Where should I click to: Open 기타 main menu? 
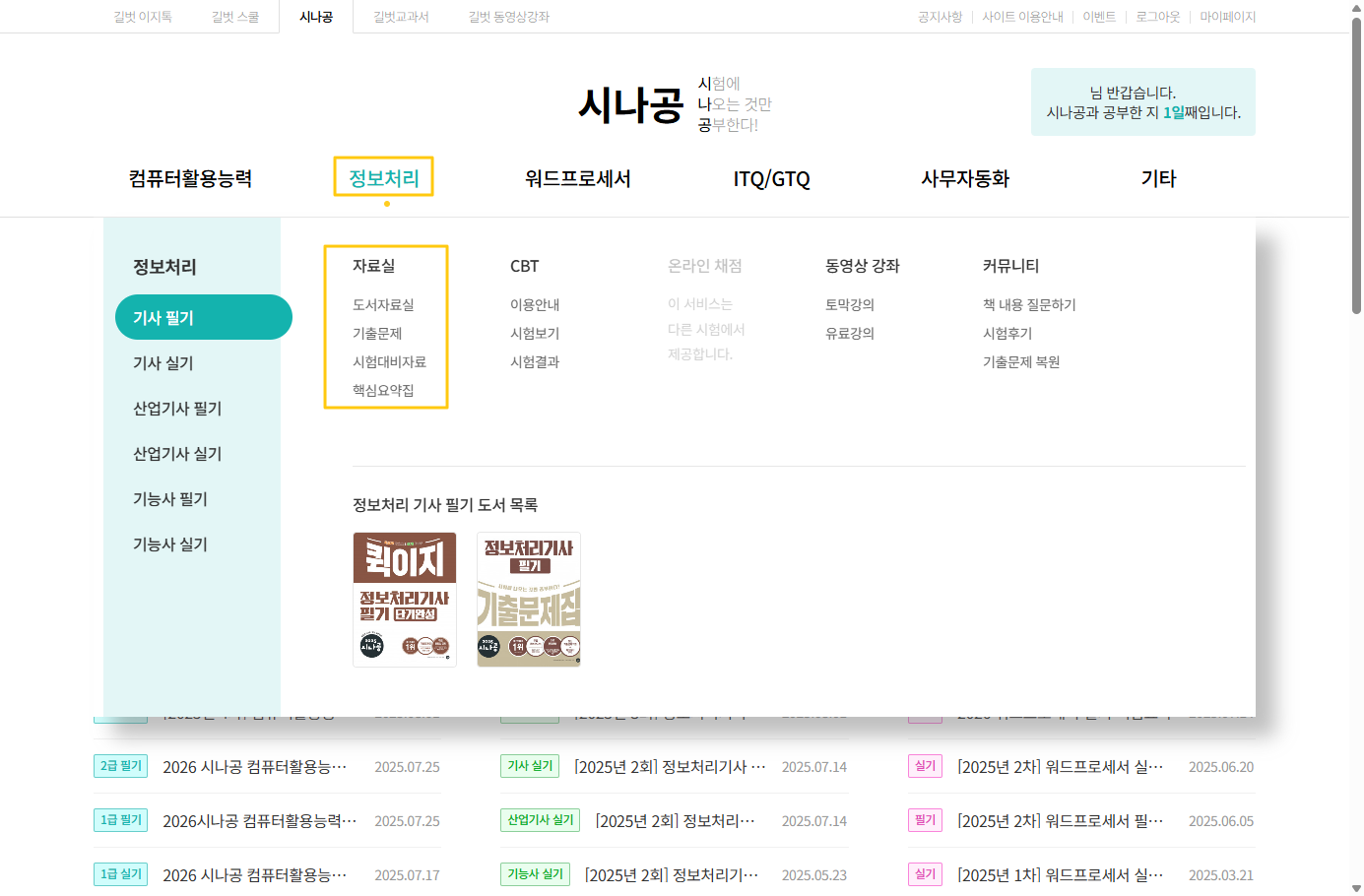[x=1158, y=178]
